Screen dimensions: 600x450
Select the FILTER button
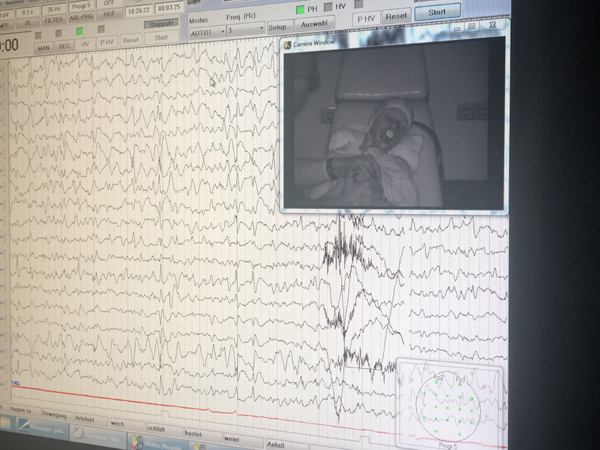point(54,20)
